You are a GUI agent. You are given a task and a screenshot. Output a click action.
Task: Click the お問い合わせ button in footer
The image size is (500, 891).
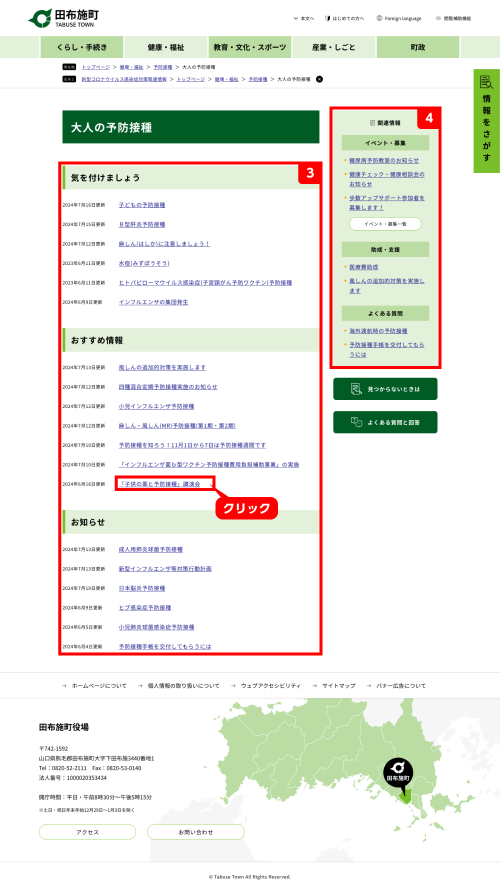coord(195,832)
